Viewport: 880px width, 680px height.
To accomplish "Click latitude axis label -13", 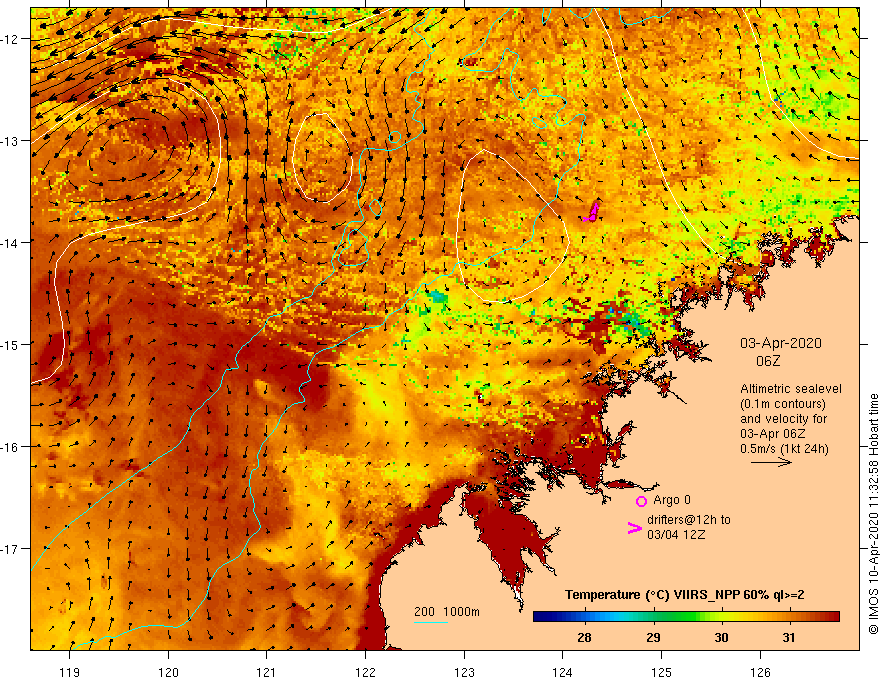I will [10, 141].
